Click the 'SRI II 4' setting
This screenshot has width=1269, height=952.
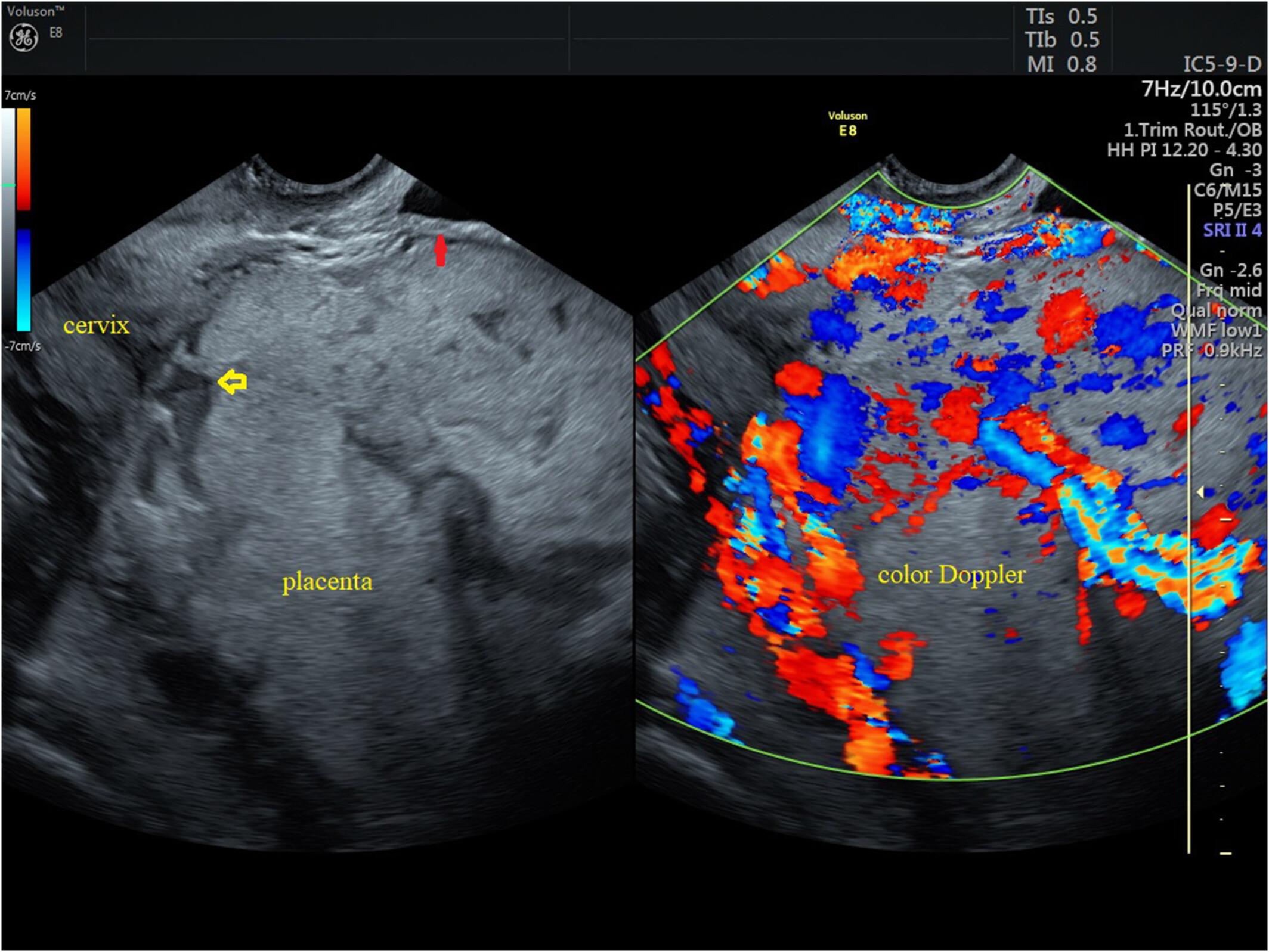(1233, 230)
